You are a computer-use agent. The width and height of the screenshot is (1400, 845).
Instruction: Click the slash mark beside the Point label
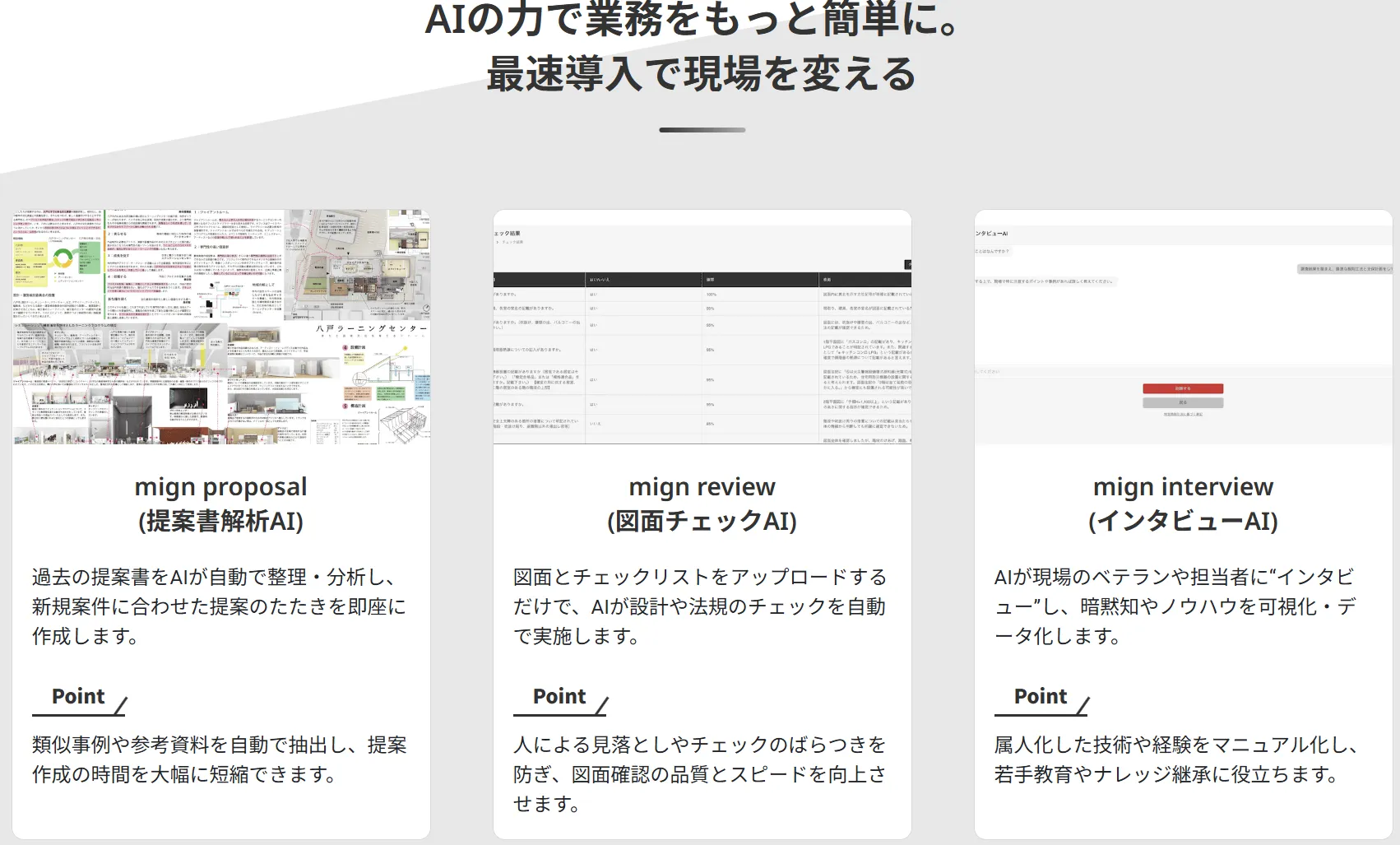pyautogui.click(x=123, y=703)
